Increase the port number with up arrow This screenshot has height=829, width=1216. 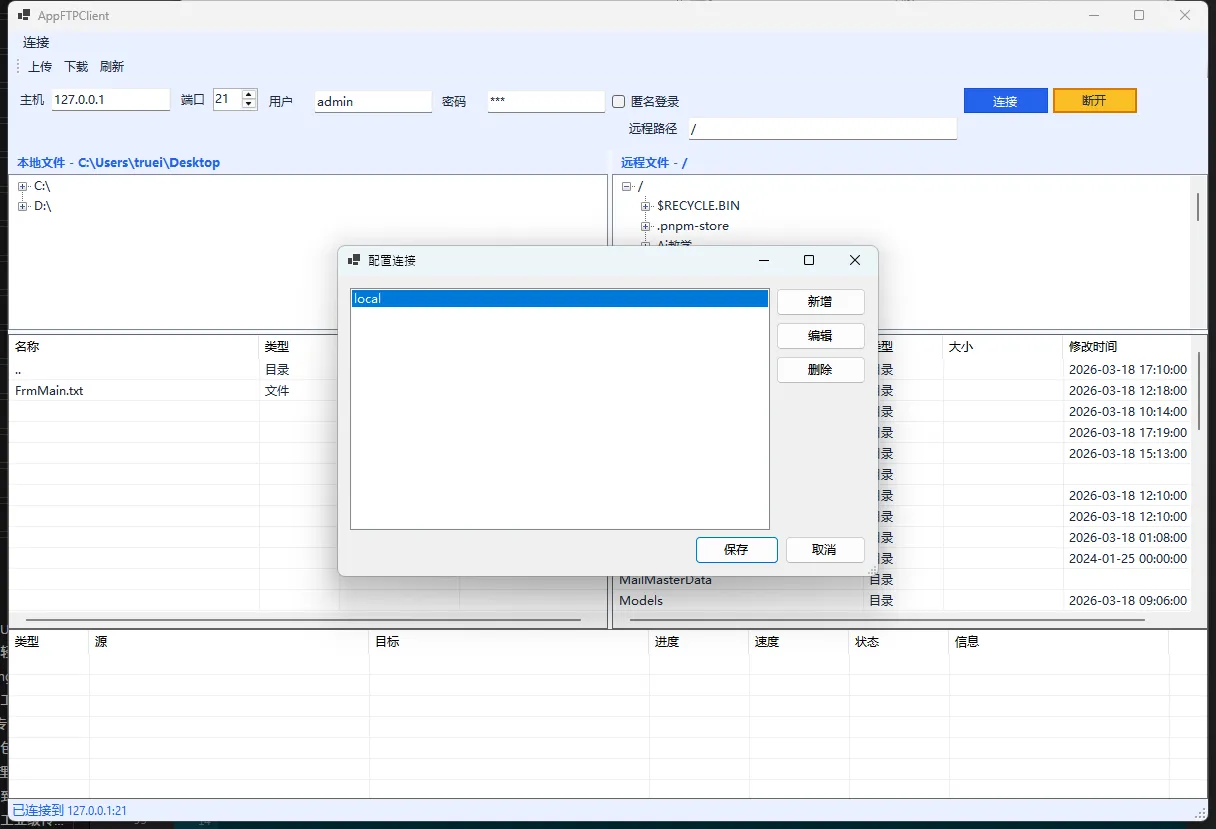coord(249,95)
